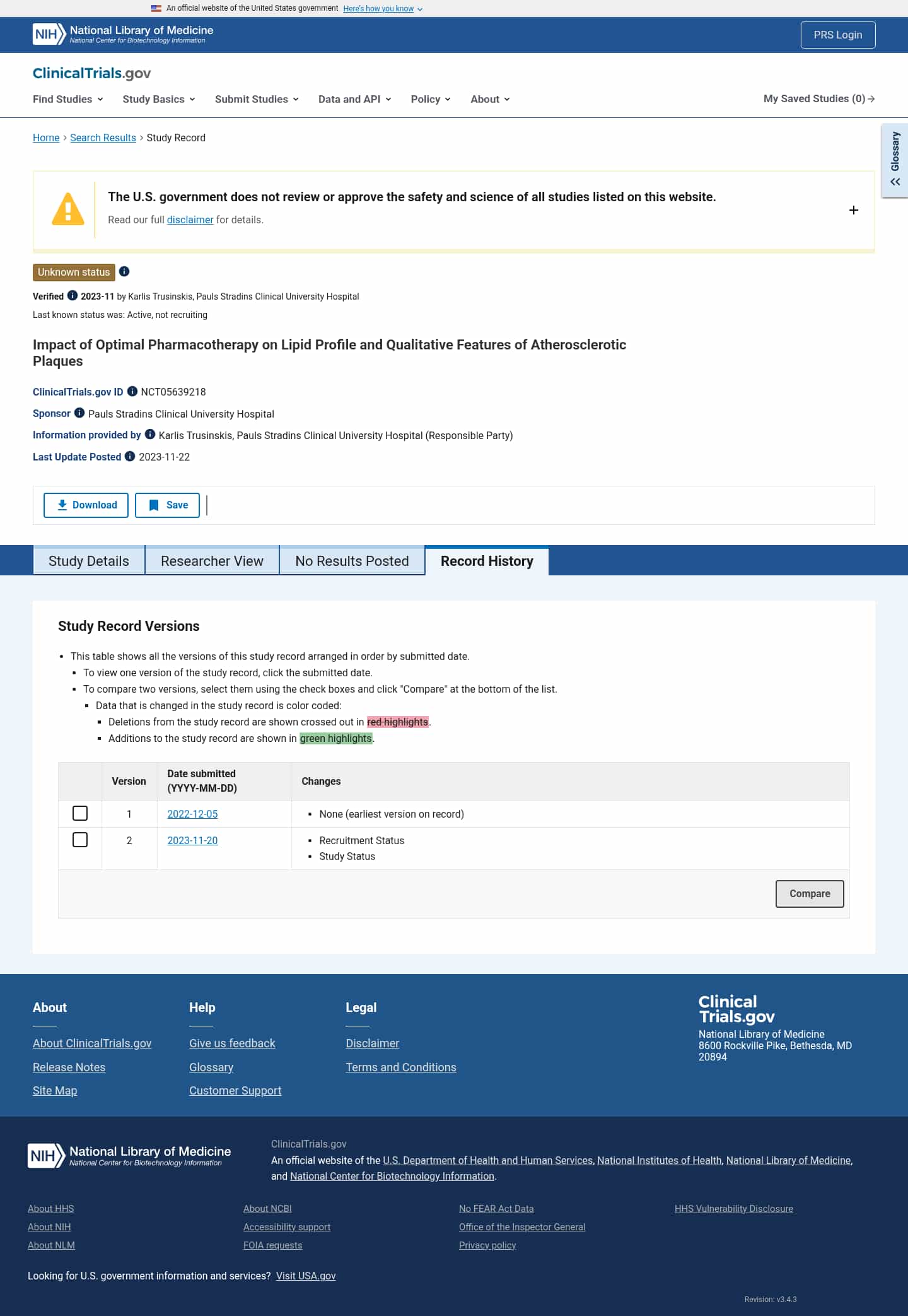Viewport: 908px width, 1316px height.
Task: Open the Submit Studies dropdown
Action: (257, 99)
